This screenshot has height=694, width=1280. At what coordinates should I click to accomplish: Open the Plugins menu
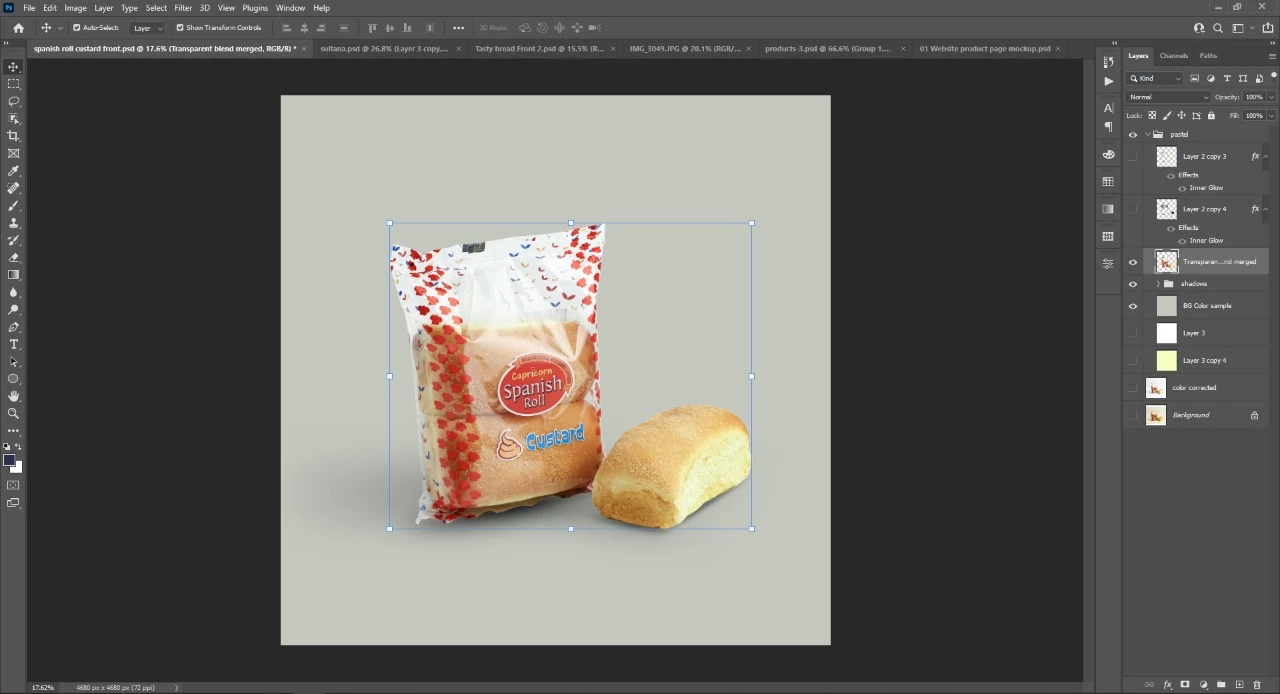click(x=255, y=8)
